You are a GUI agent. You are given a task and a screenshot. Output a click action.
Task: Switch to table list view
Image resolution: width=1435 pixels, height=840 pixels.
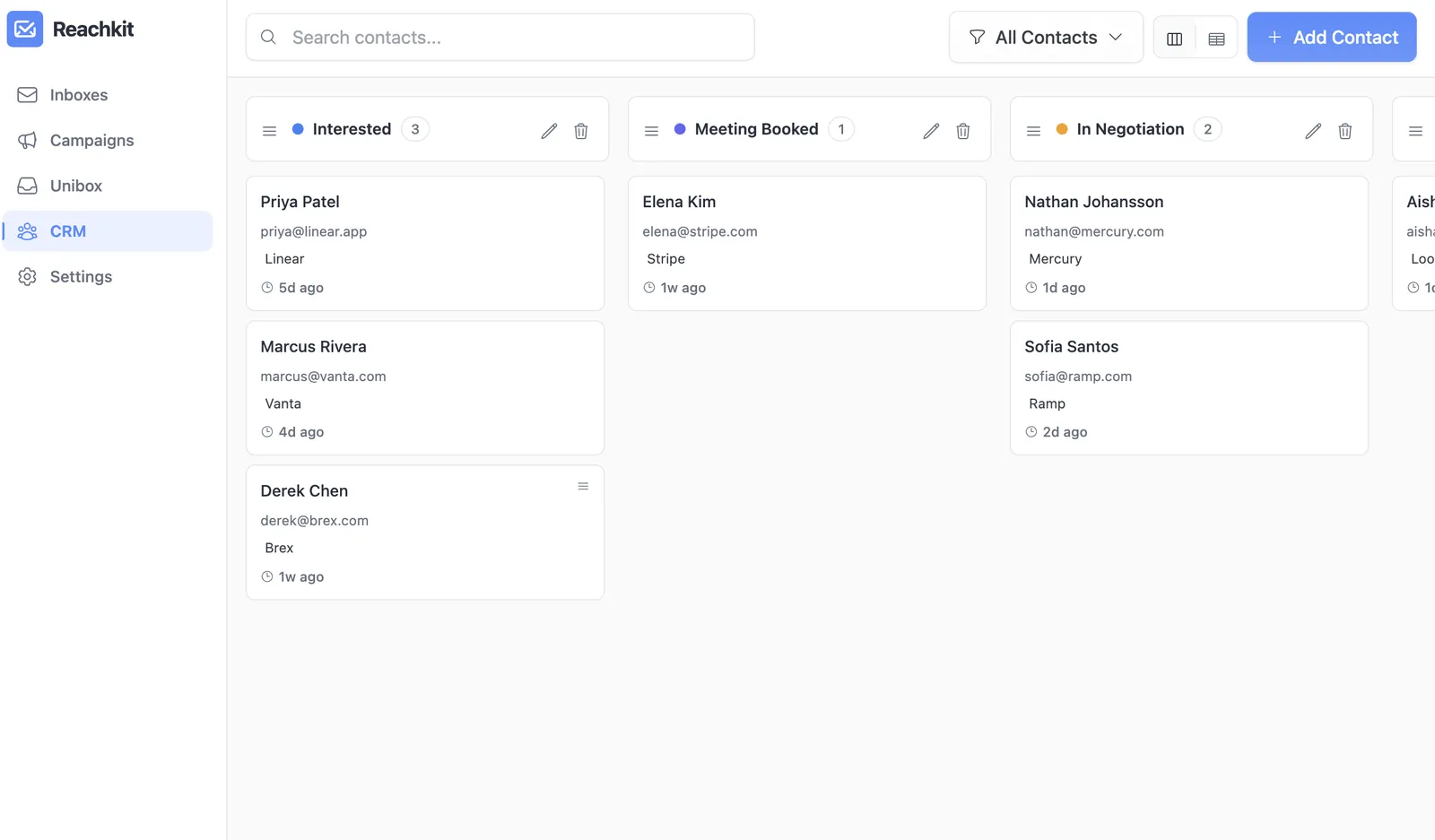tap(1216, 39)
